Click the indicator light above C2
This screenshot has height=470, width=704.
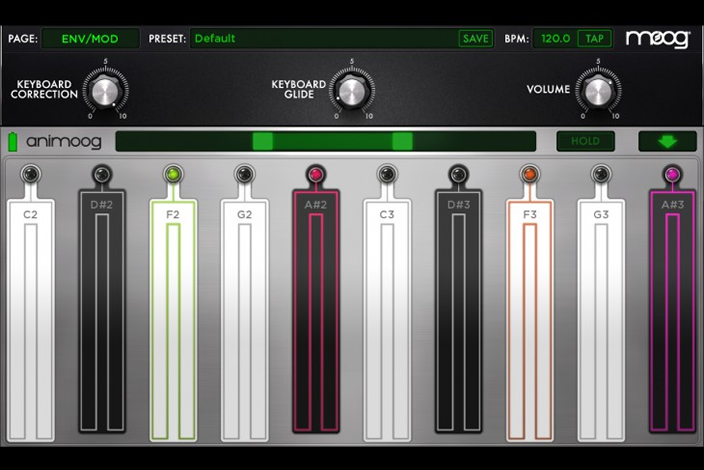click(x=31, y=174)
